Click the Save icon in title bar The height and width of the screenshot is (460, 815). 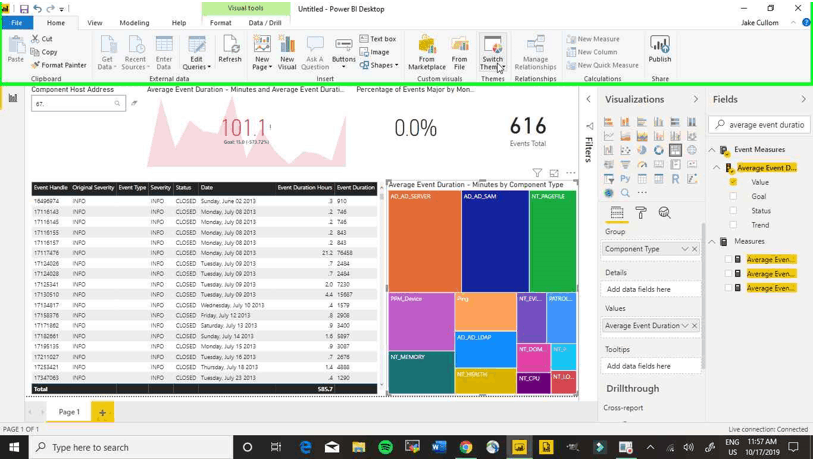click(x=24, y=9)
